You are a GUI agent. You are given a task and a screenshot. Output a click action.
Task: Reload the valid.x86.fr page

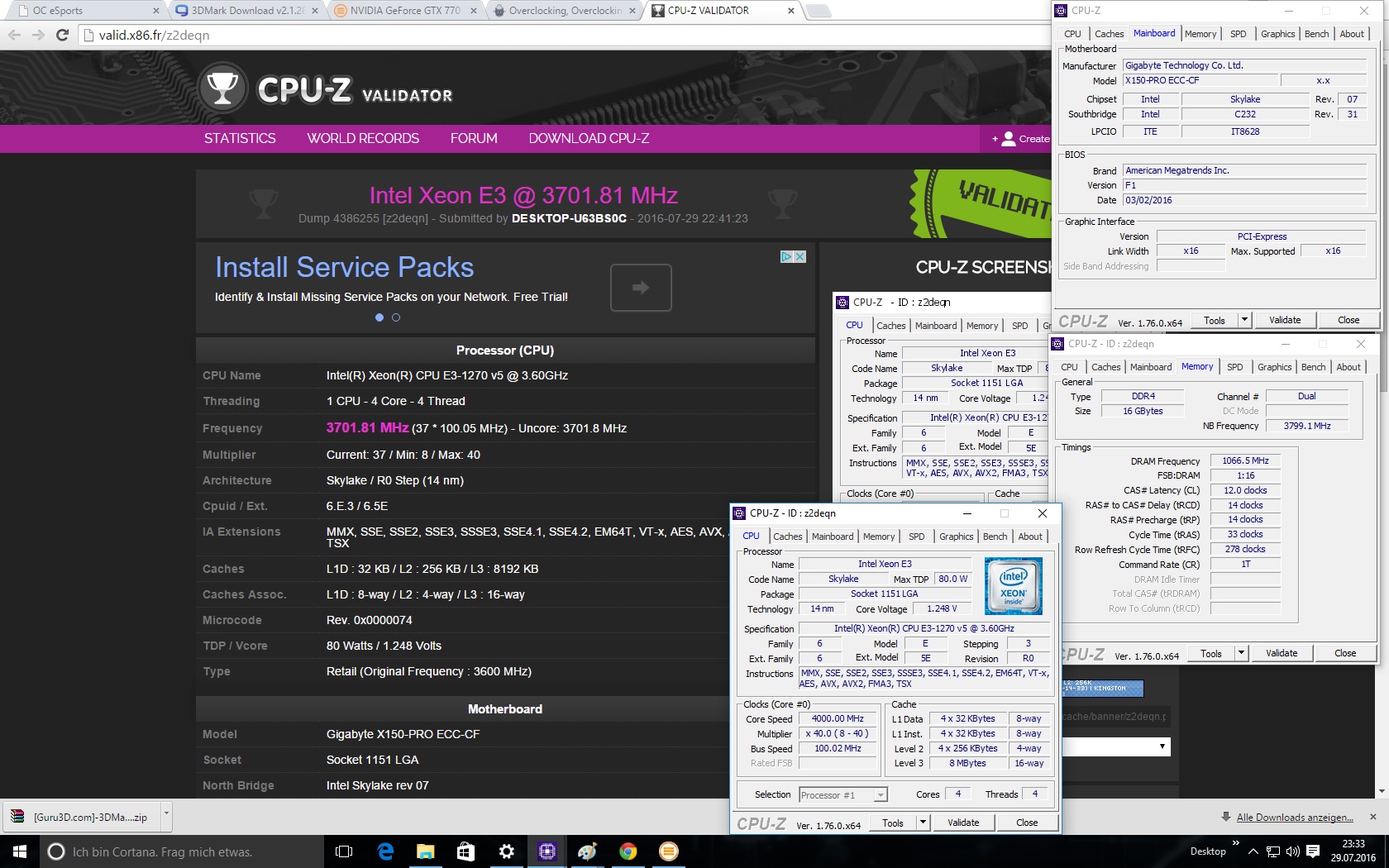click(x=62, y=35)
